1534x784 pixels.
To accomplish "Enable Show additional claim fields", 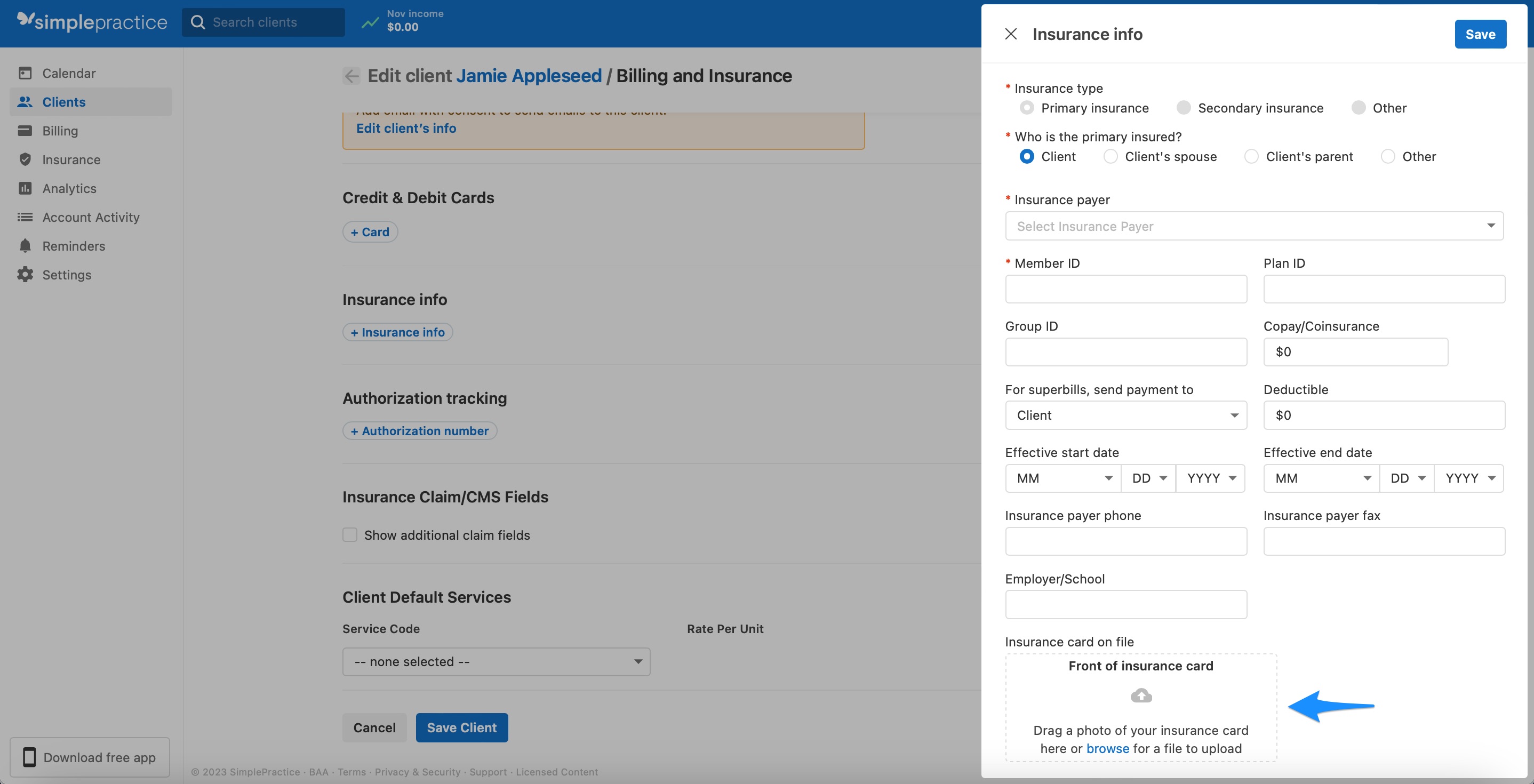I will [x=349, y=534].
